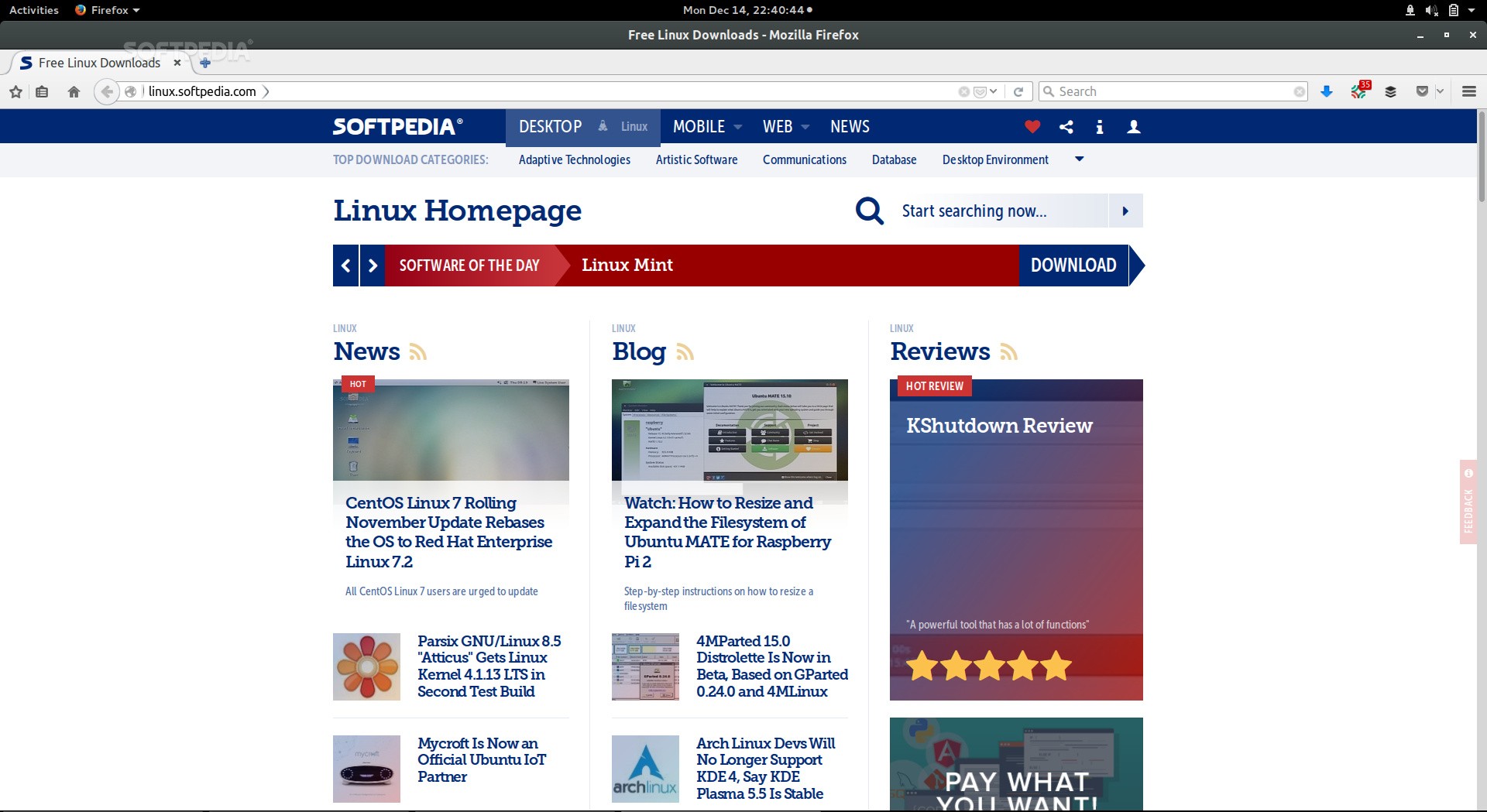Go to the NEWS section
Screen dimensions: 1487x812
850,126
